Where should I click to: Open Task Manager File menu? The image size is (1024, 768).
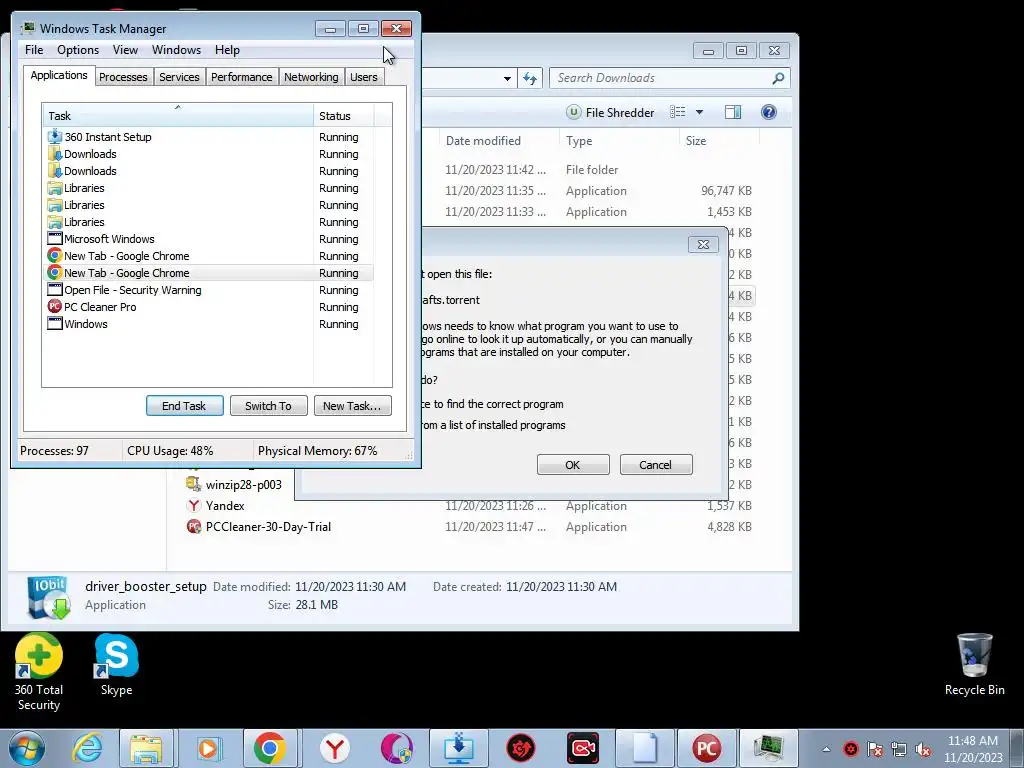[x=34, y=50]
